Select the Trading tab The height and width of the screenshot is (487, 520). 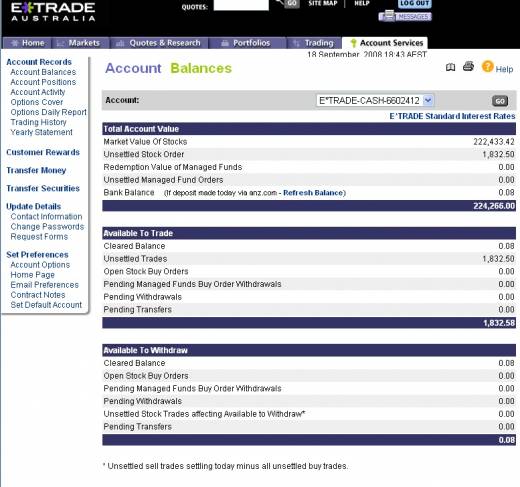click(x=314, y=43)
